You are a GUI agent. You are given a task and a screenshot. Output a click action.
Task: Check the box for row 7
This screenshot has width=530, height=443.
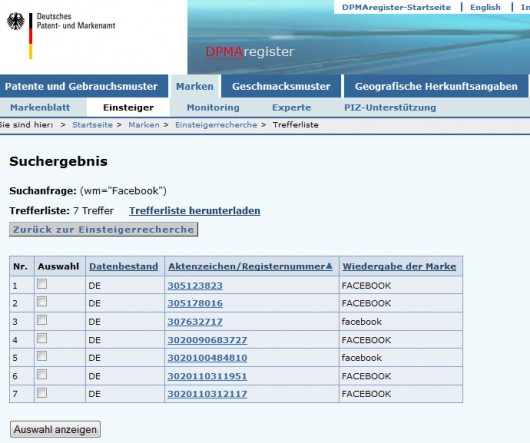click(42, 393)
